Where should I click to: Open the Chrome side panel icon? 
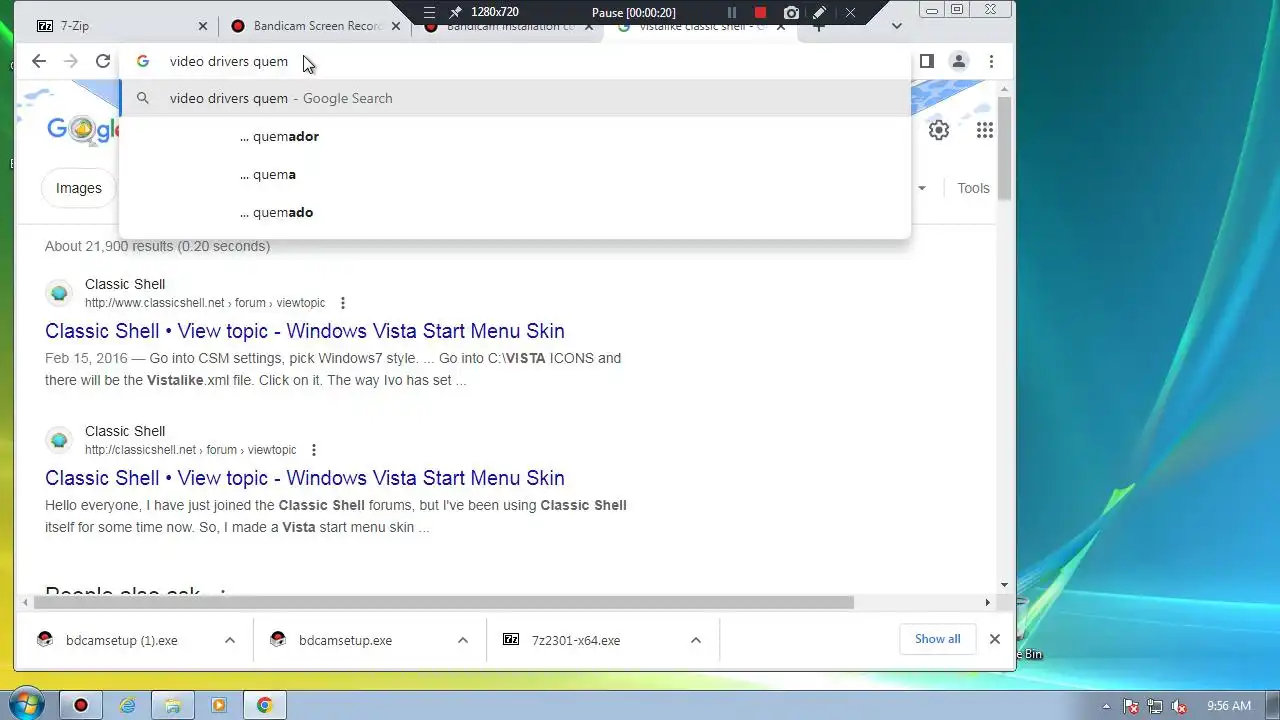coord(926,61)
